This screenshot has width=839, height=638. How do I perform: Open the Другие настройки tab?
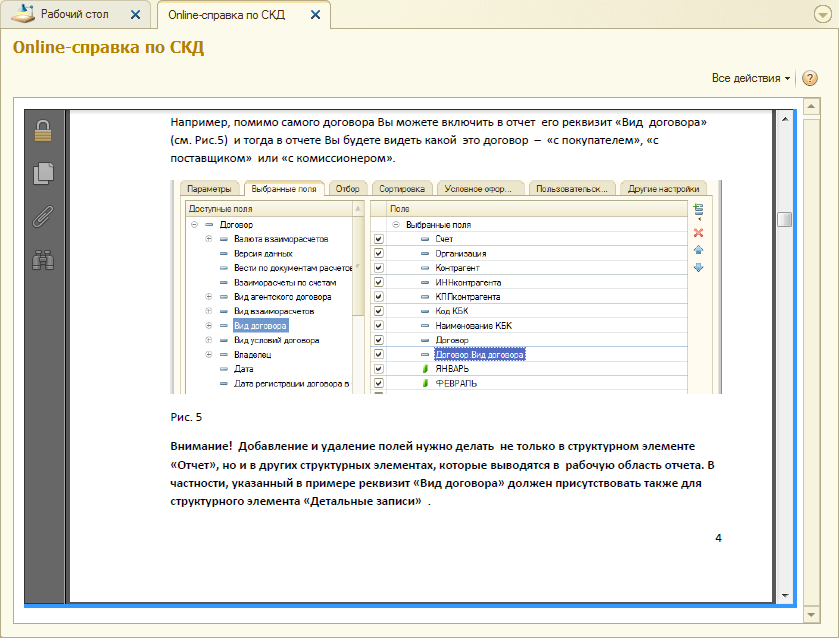point(663,189)
